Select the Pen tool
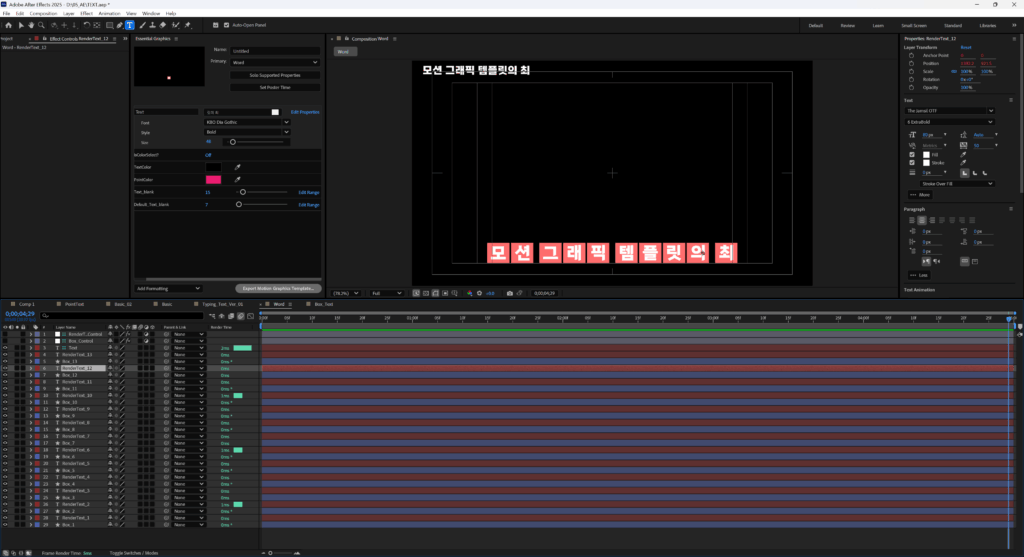The width and height of the screenshot is (1024, 557). [x=120, y=25]
